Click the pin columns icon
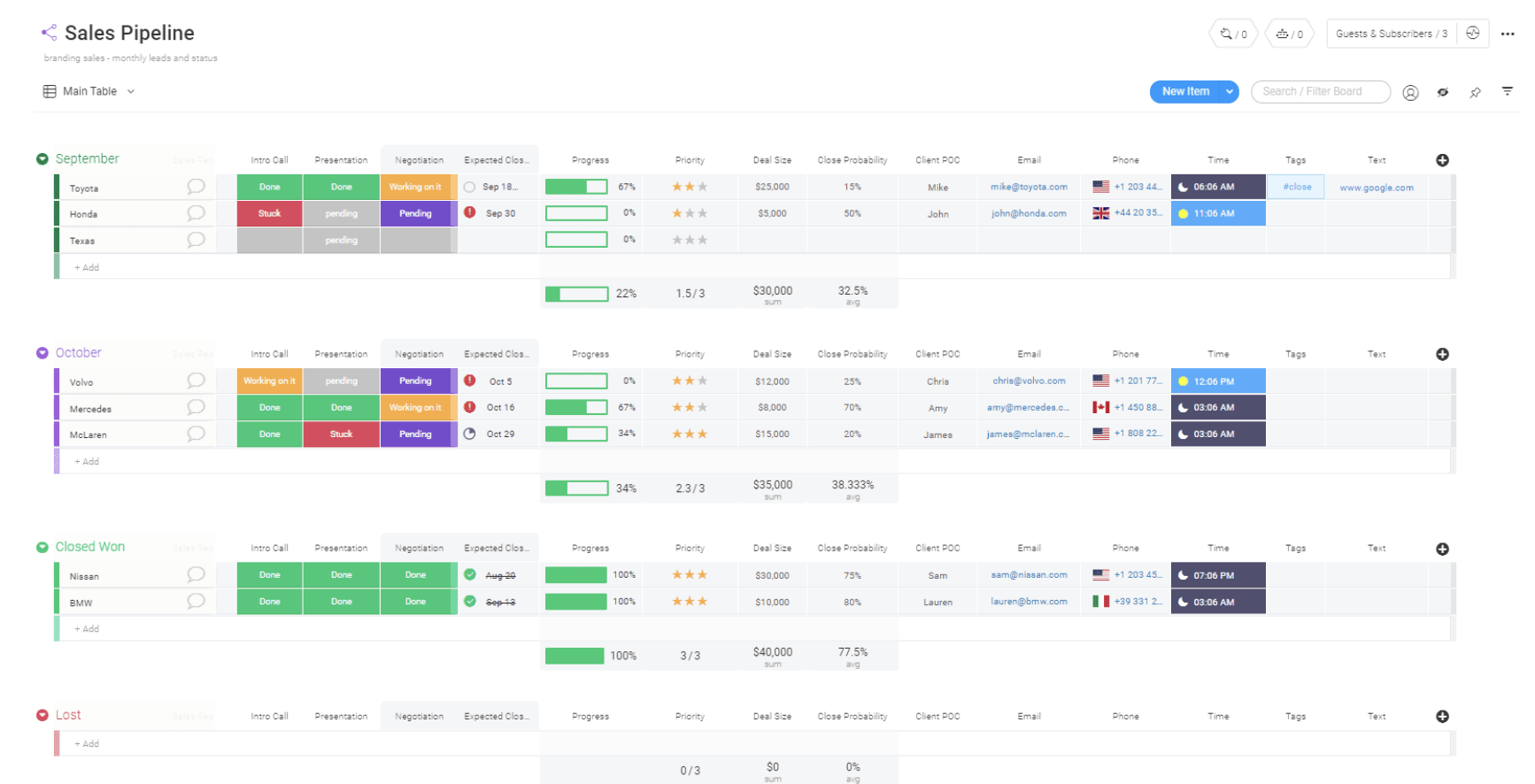This screenshot has width=1535, height=784. click(x=1475, y=92)
